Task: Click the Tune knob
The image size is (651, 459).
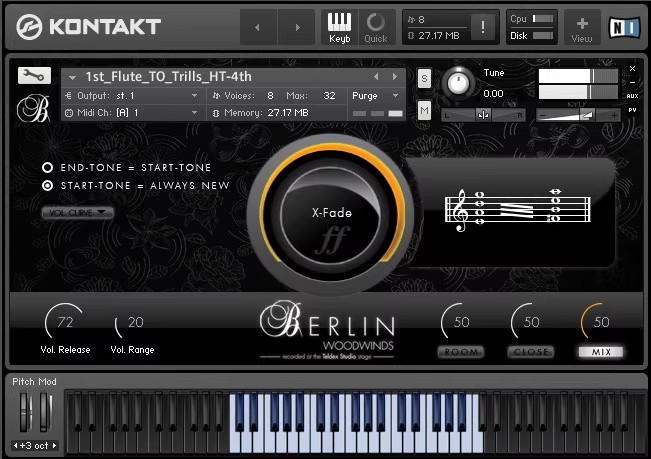Action: pyautogui.click(x=458, y=82)
